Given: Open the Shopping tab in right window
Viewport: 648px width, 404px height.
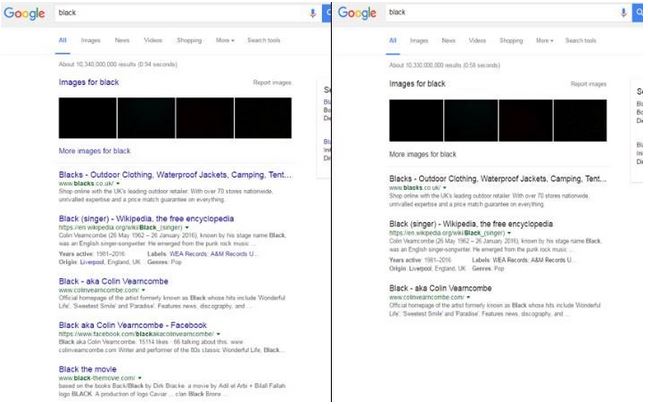Looking at the screenshot, I should pos(511,40).
